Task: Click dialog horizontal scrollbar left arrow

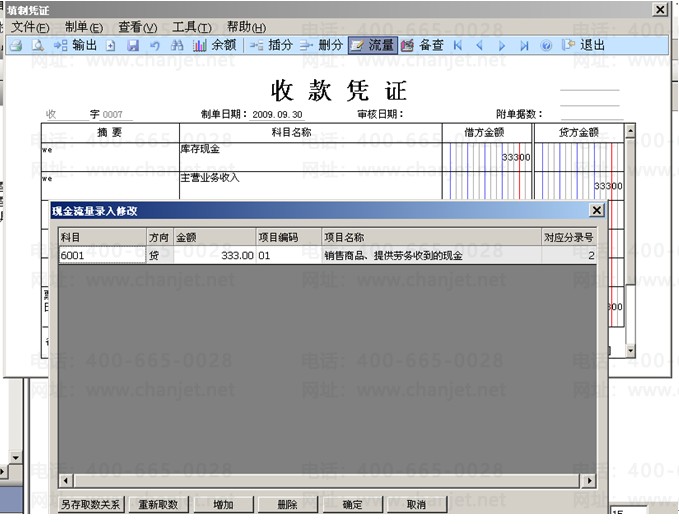Action: (66, 480)
